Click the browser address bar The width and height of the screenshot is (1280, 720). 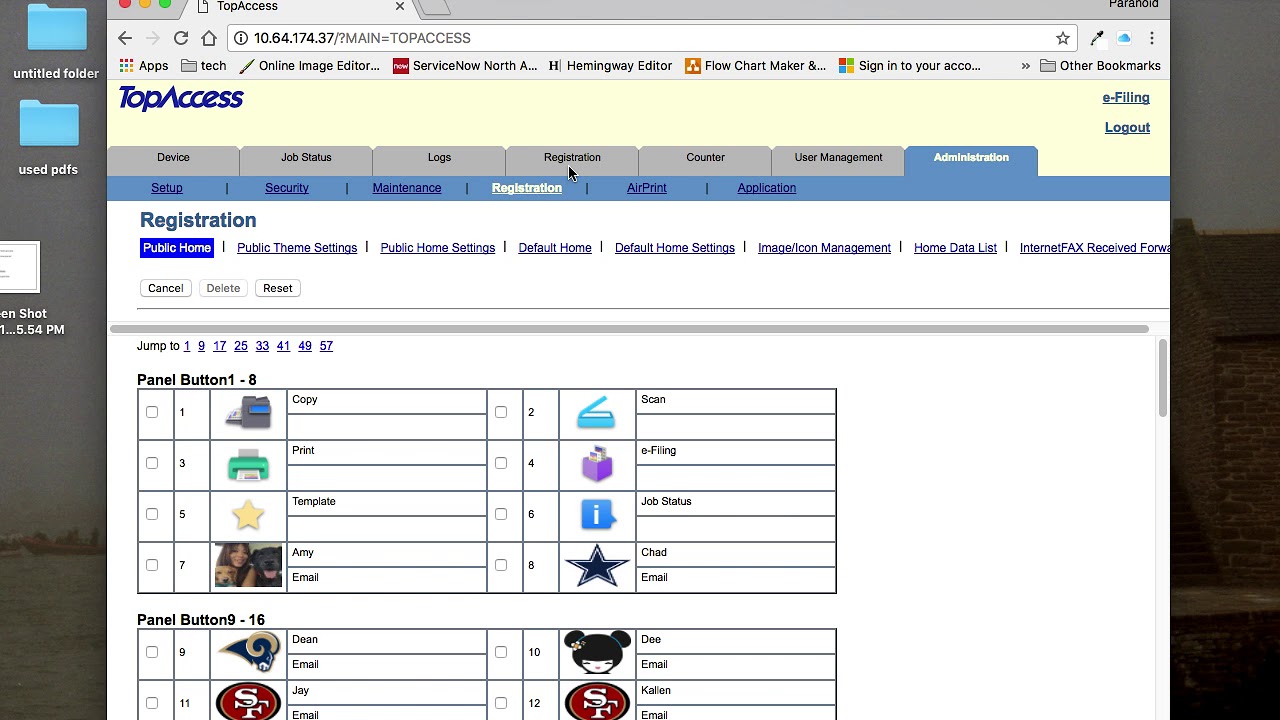pyautogui.click(x=650, y=38)
